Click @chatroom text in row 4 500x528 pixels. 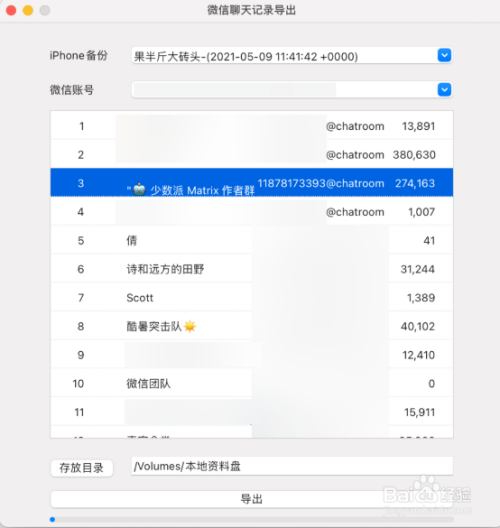tap(355, 212)
